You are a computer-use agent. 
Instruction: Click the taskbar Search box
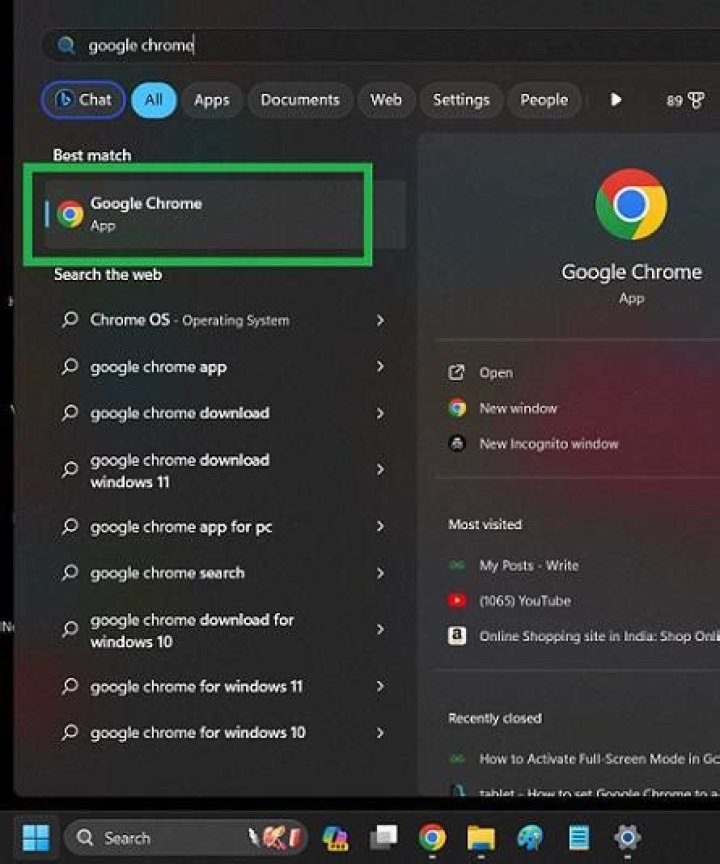click(185, 838)
